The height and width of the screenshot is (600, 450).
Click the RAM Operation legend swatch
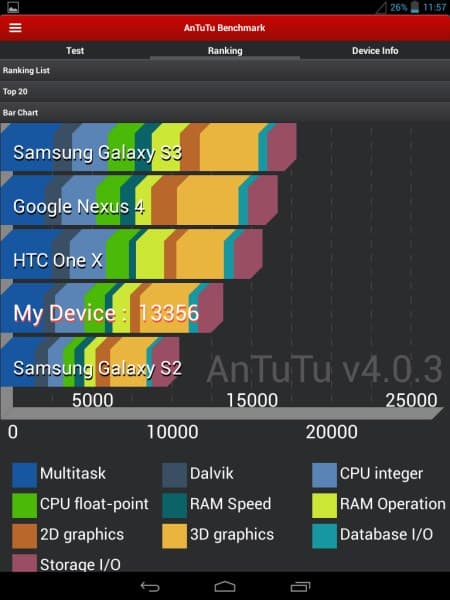click(324, 505)
